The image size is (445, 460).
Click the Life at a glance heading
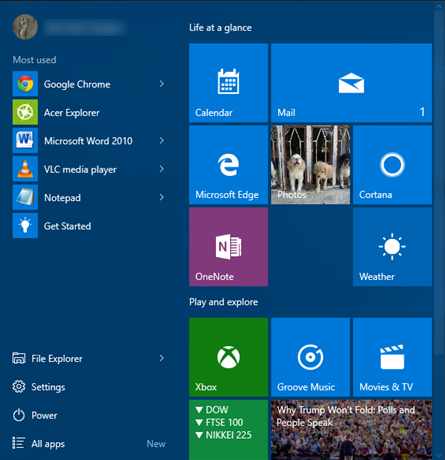pos(220,28)
